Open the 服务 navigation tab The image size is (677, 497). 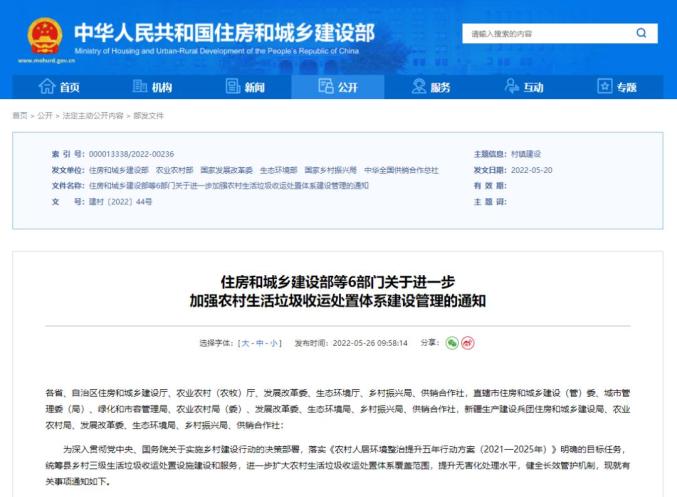(x=431, y=87)
